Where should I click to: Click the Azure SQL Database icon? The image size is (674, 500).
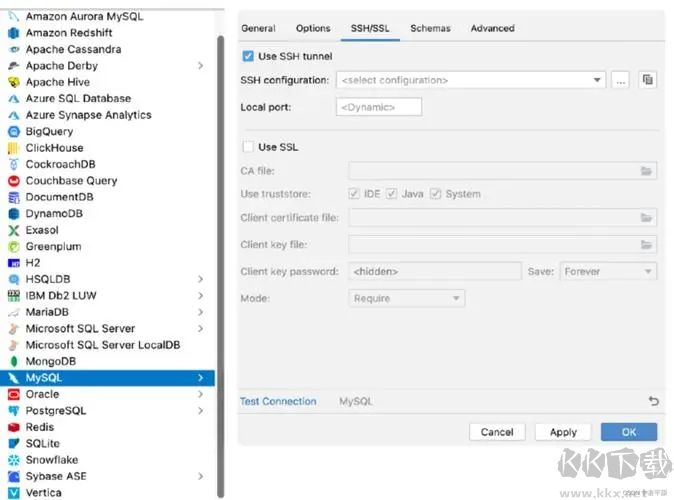[x=14, y=99]
